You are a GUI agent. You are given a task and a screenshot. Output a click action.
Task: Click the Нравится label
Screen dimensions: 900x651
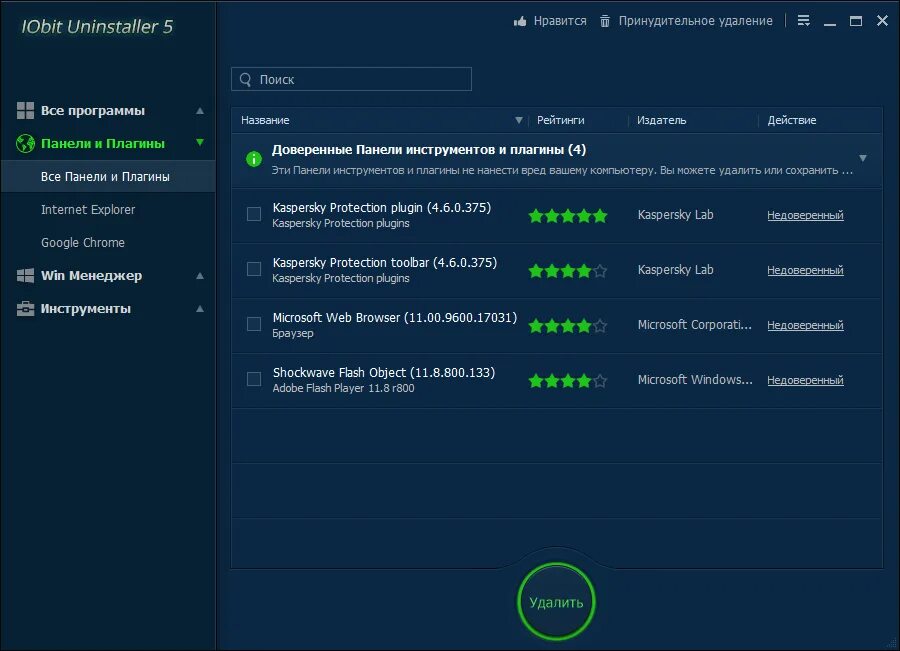coord(560,21)
